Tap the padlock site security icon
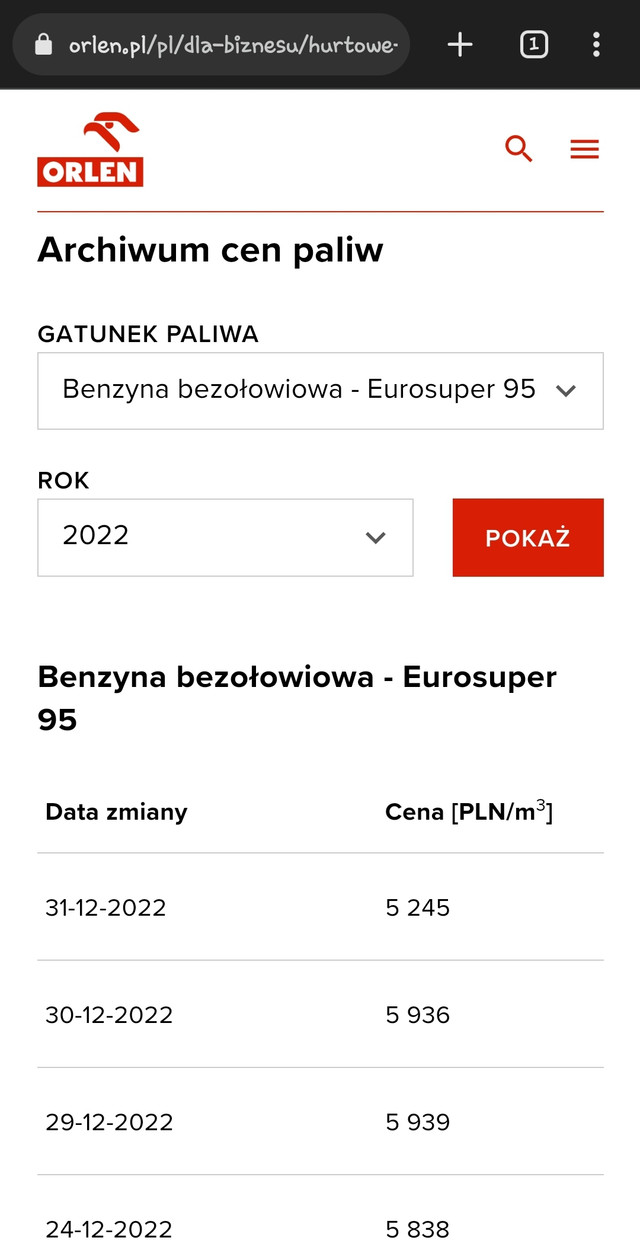Viewport: 640px width, 1256px height. 42,45
